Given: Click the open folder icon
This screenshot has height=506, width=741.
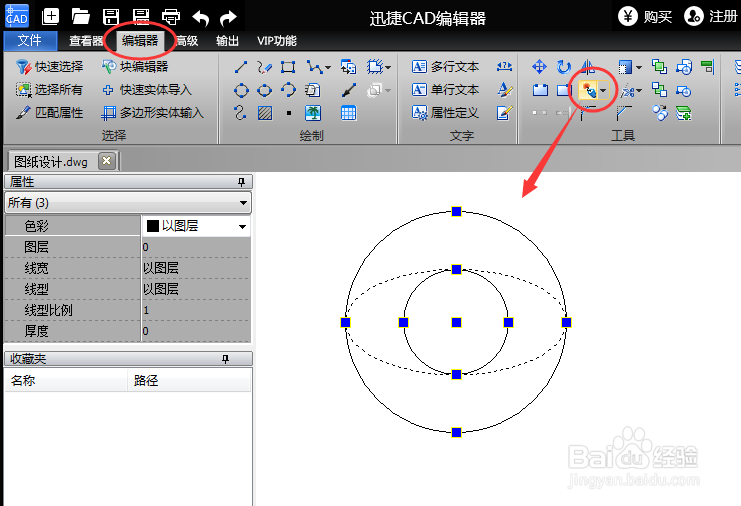Looking at the screenshot, I should [x=81, y=17].
